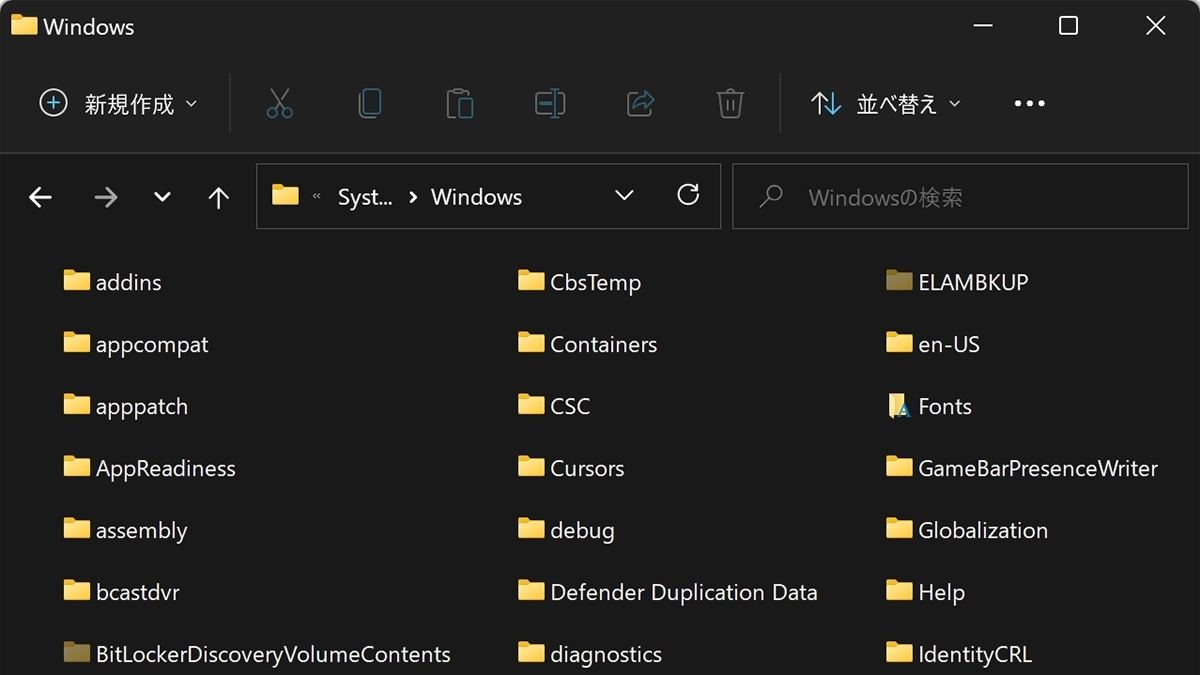Image resolution: width=1200 pixels, height=675 pixels.
Task: Click the Syst... breadcrumb segment
Action: click(365, 197)
